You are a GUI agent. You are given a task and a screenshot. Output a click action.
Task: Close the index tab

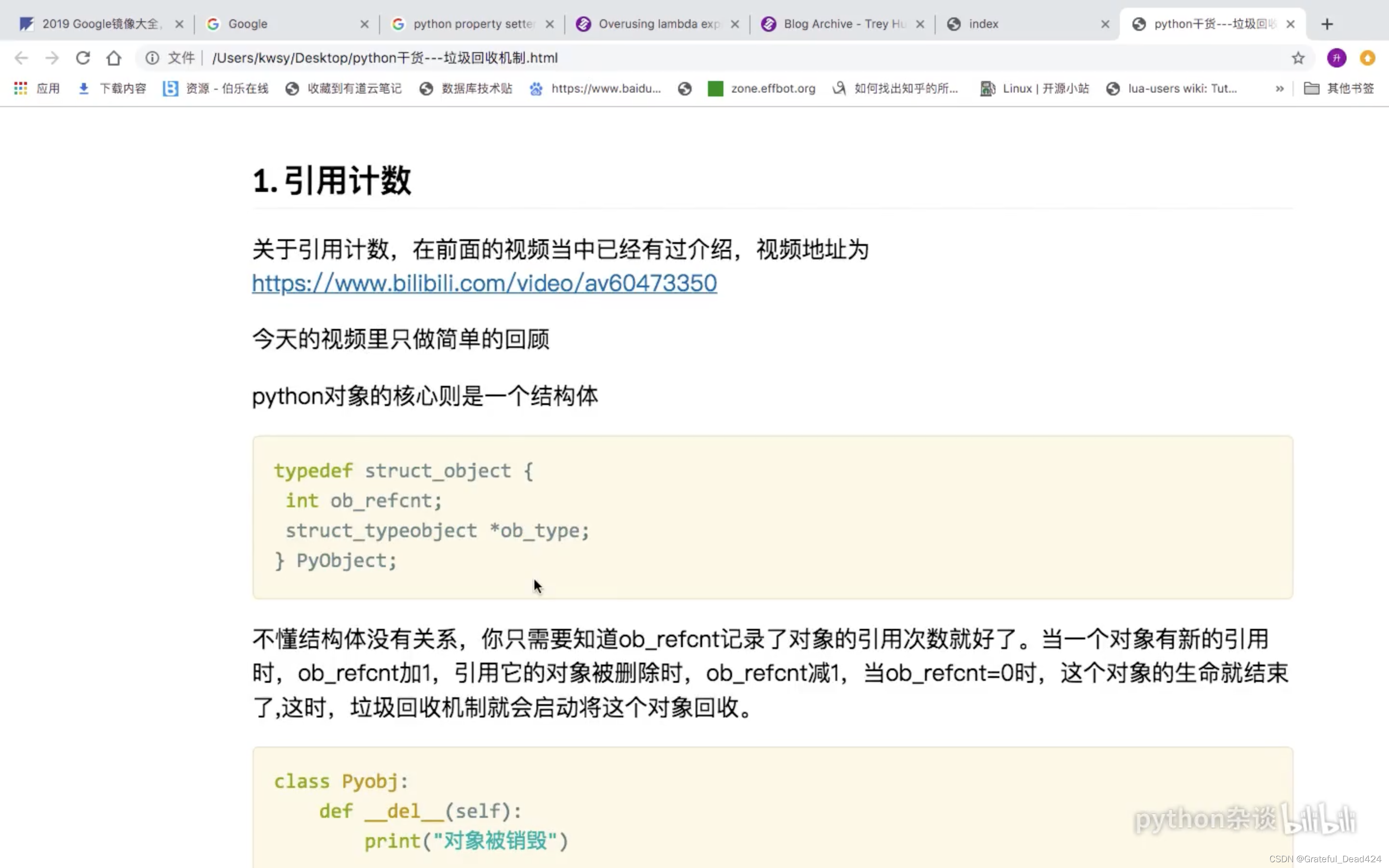pos(1105,24)
